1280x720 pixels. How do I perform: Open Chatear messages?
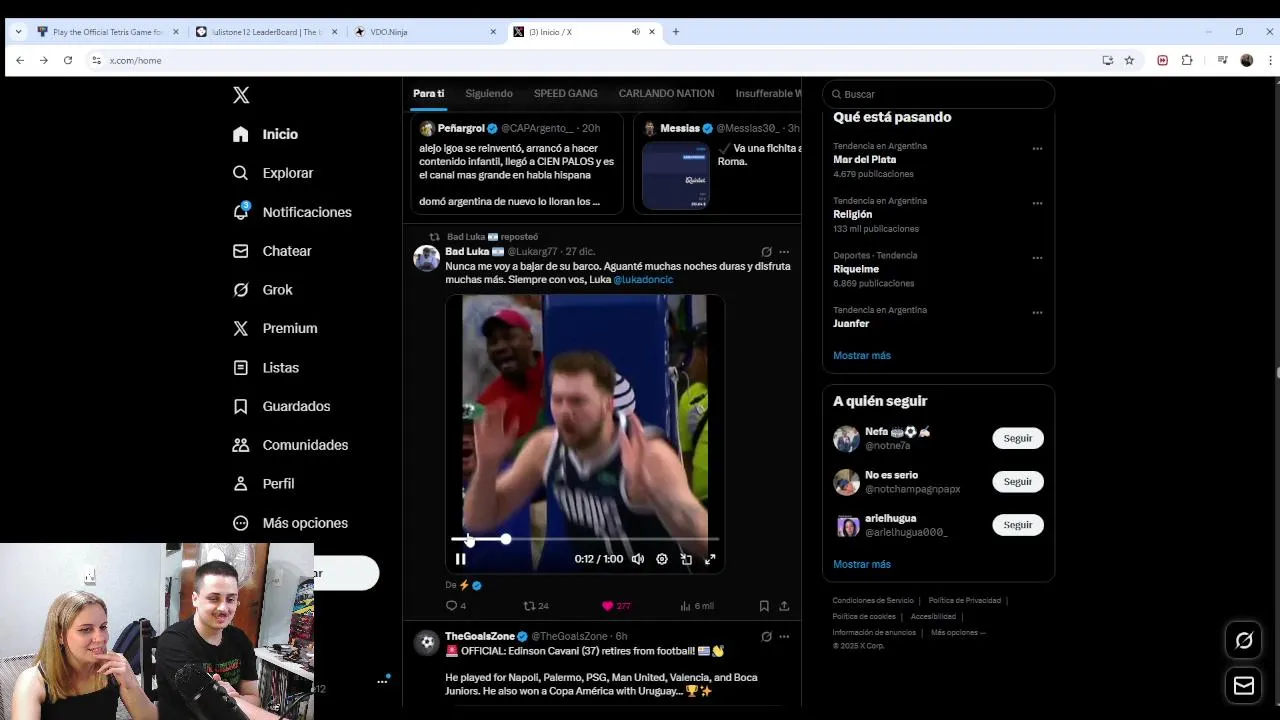point(272,251)
